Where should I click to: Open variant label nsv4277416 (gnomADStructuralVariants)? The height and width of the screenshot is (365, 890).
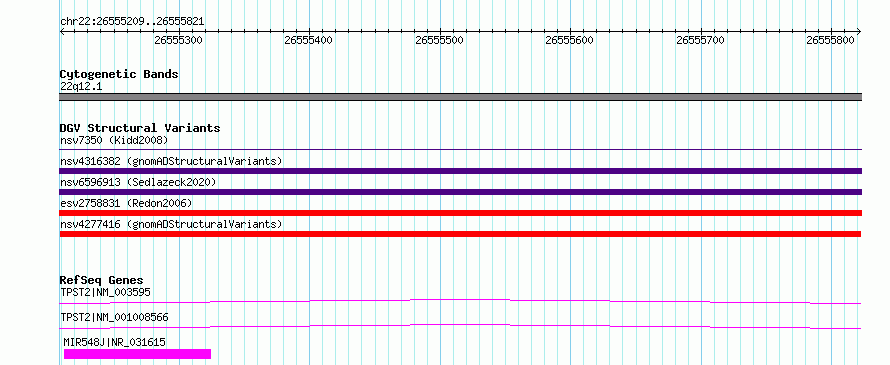click(x=171, y=224)
